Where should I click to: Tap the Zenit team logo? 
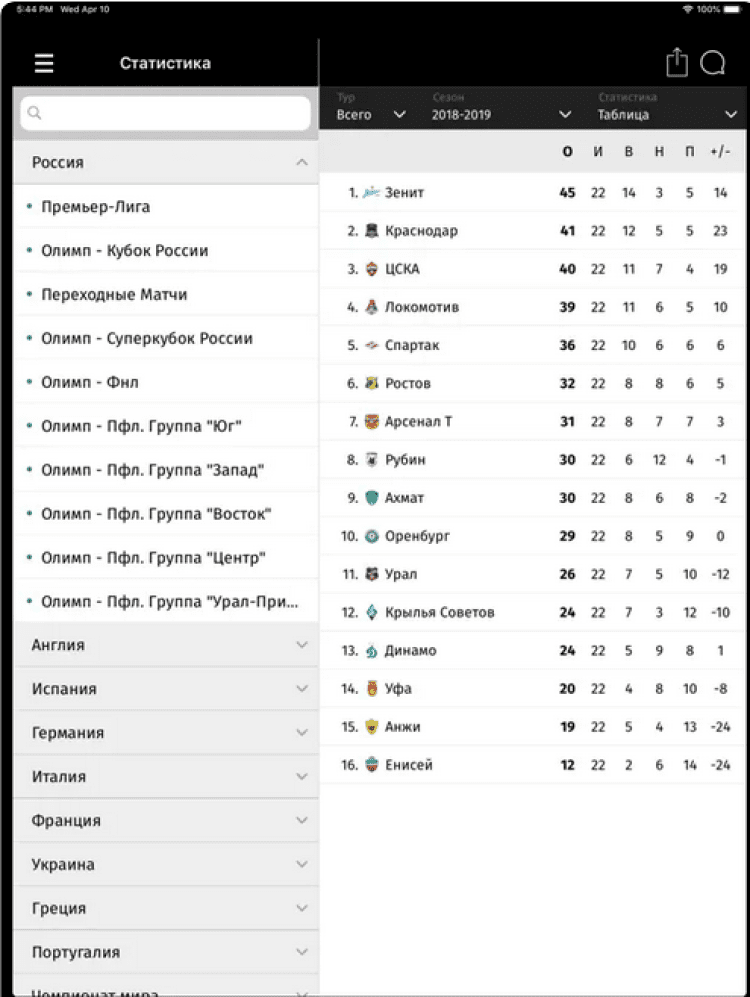tap(372, 193)
